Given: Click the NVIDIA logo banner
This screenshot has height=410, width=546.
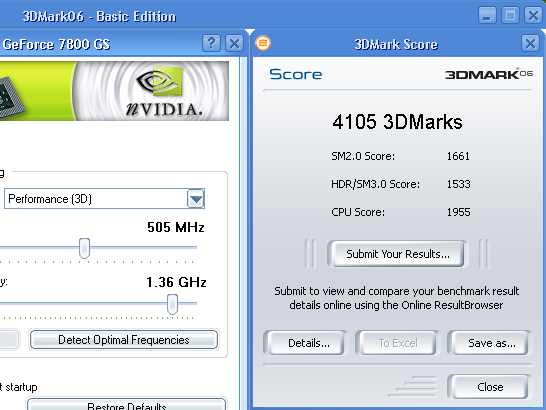Looking at the screenshot, I should pos(114,91).
